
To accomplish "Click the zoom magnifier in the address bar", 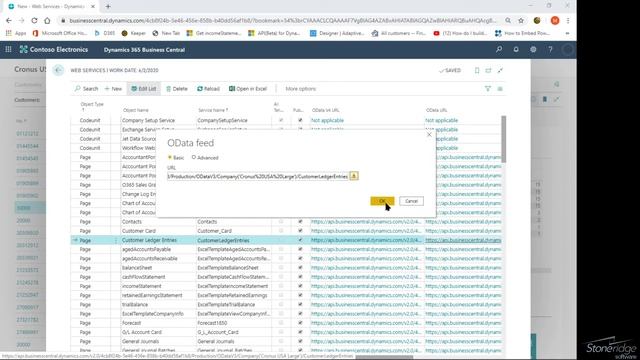I will pos(508,20).
